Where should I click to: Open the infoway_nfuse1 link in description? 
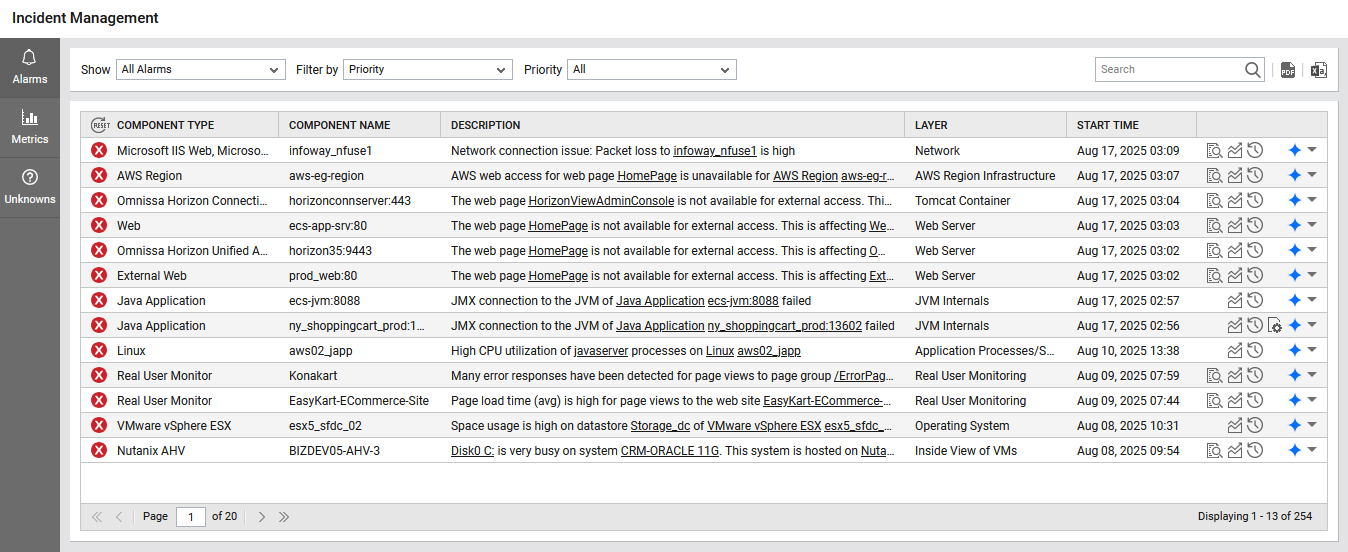tap(715, 151)
